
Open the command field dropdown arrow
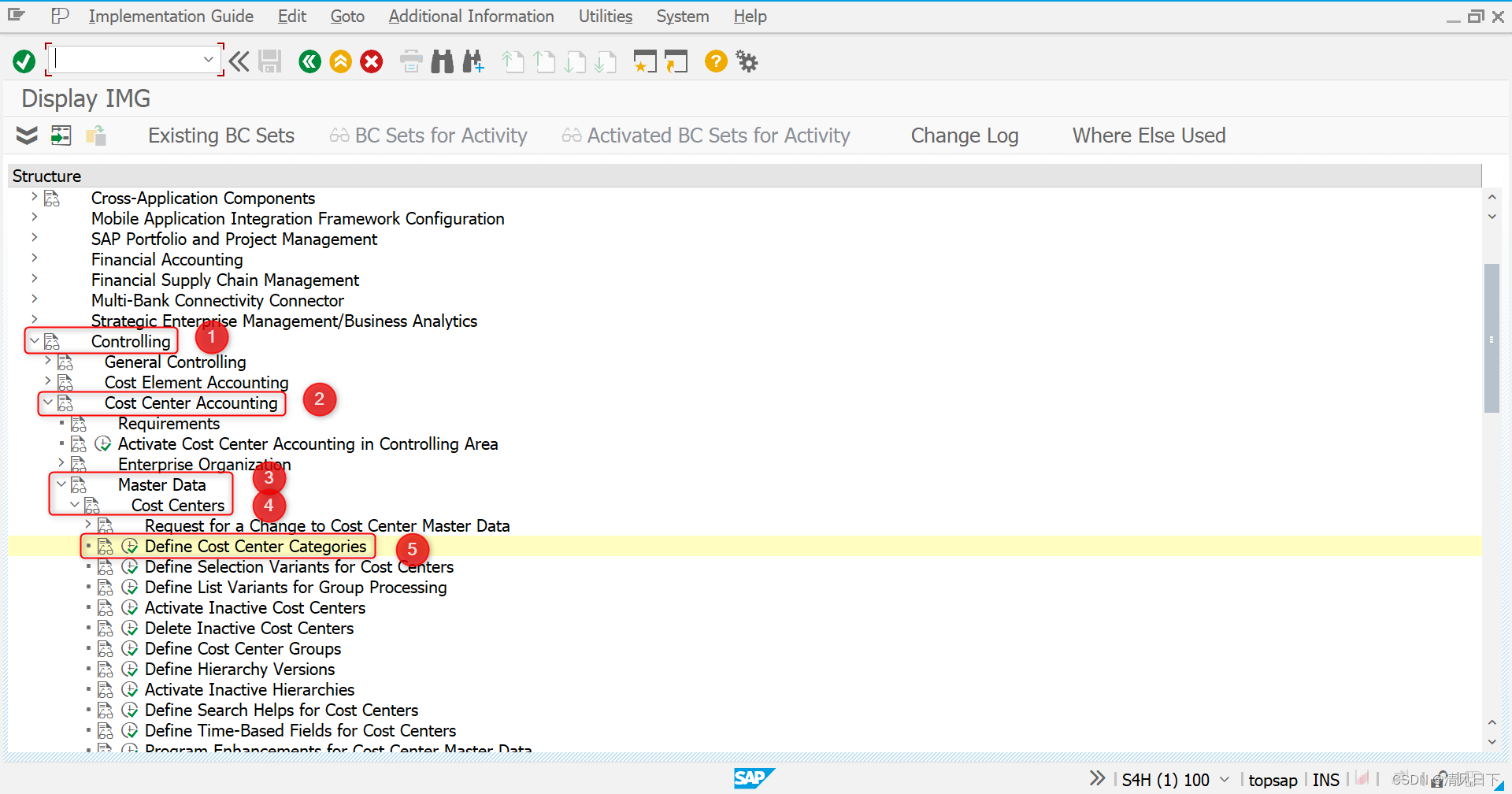(208, 60)
